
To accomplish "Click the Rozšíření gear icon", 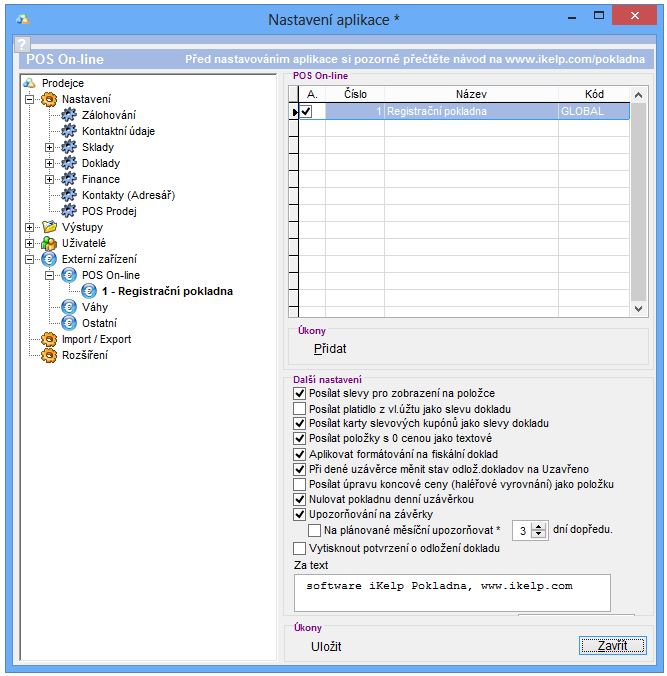I will (48, 355).
